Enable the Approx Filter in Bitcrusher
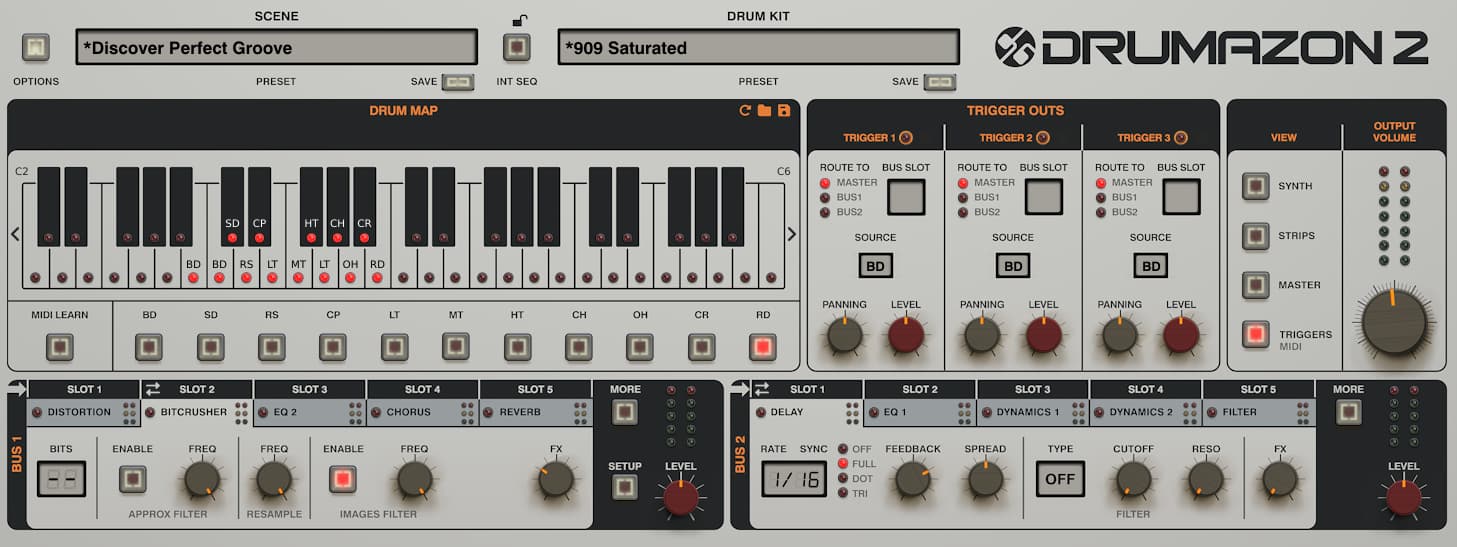This screenshot has width=1457, height=547. (x=132, y=480)
